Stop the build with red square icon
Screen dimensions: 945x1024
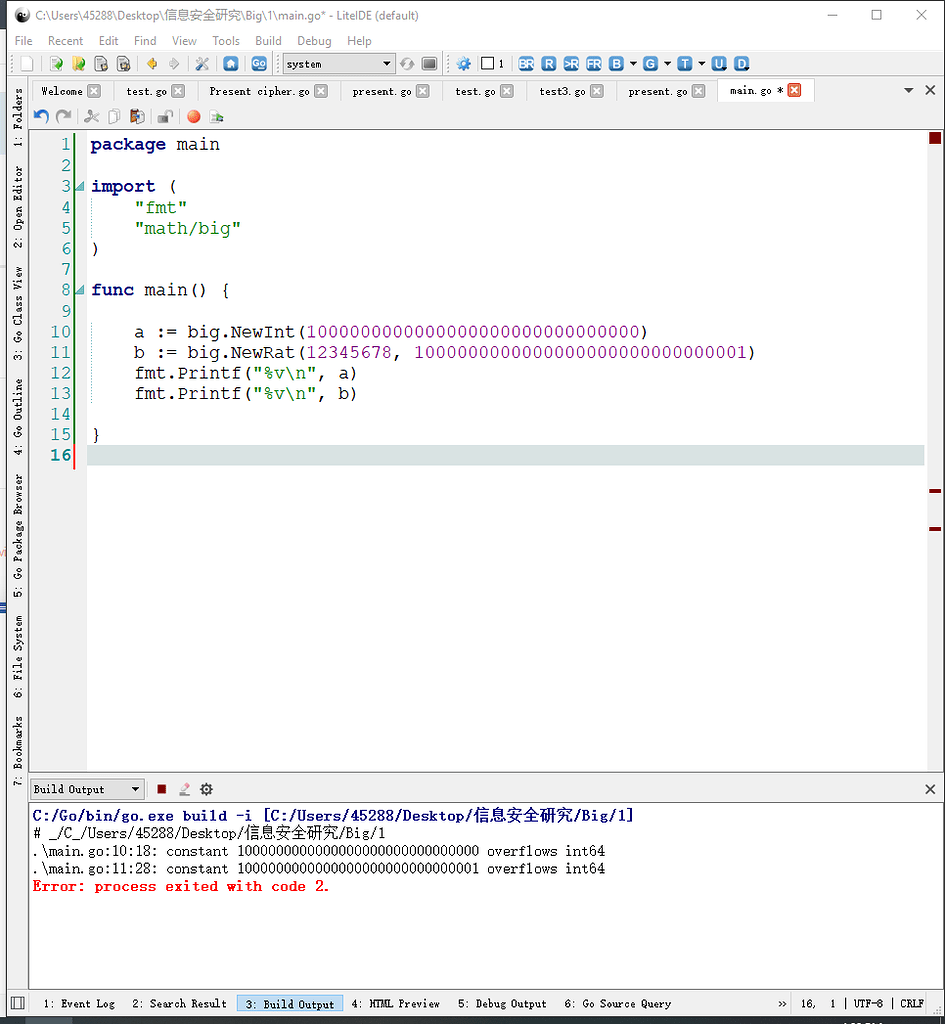point(162,789)
